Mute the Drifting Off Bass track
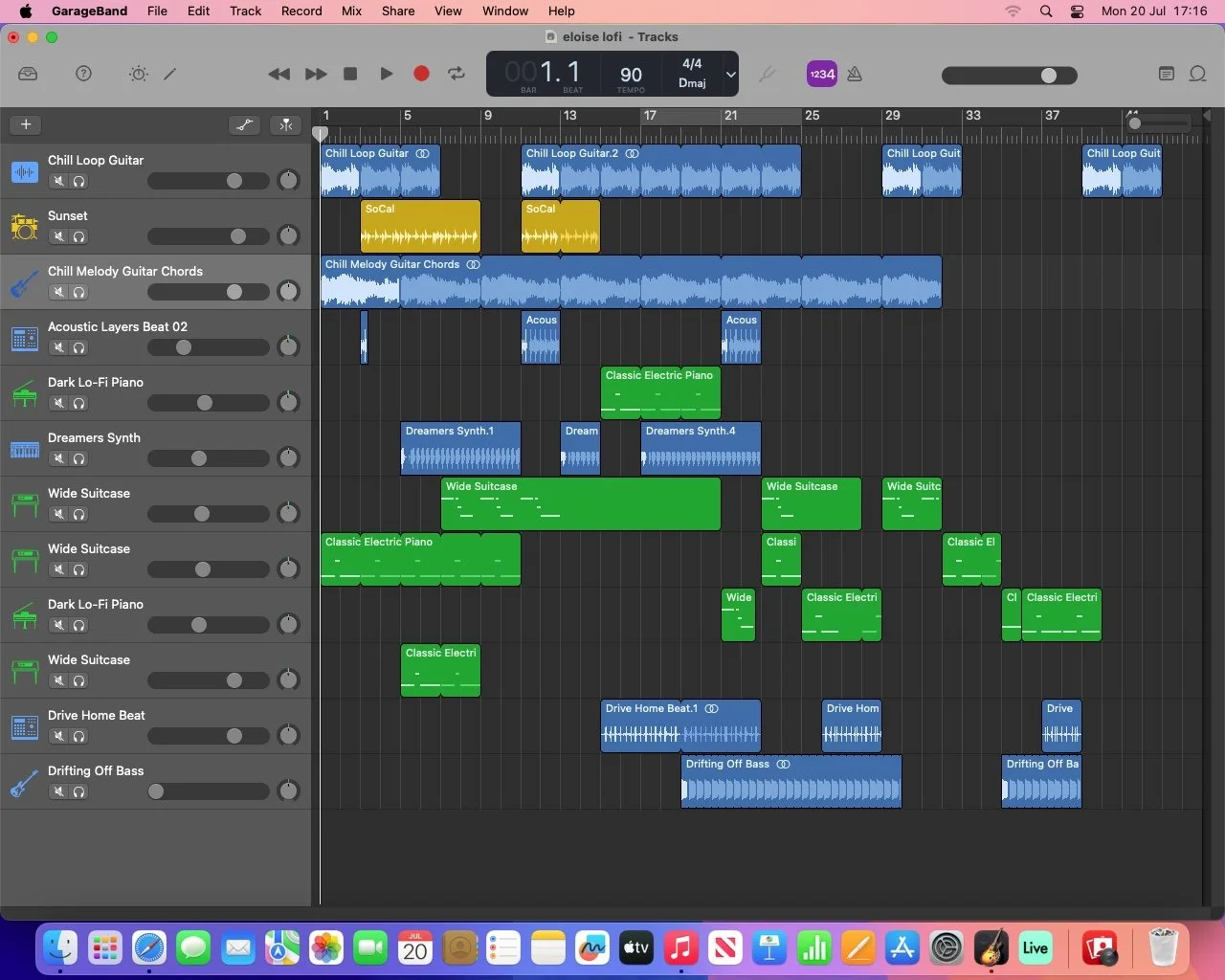1225x980 pixels. tap(59, 791)
